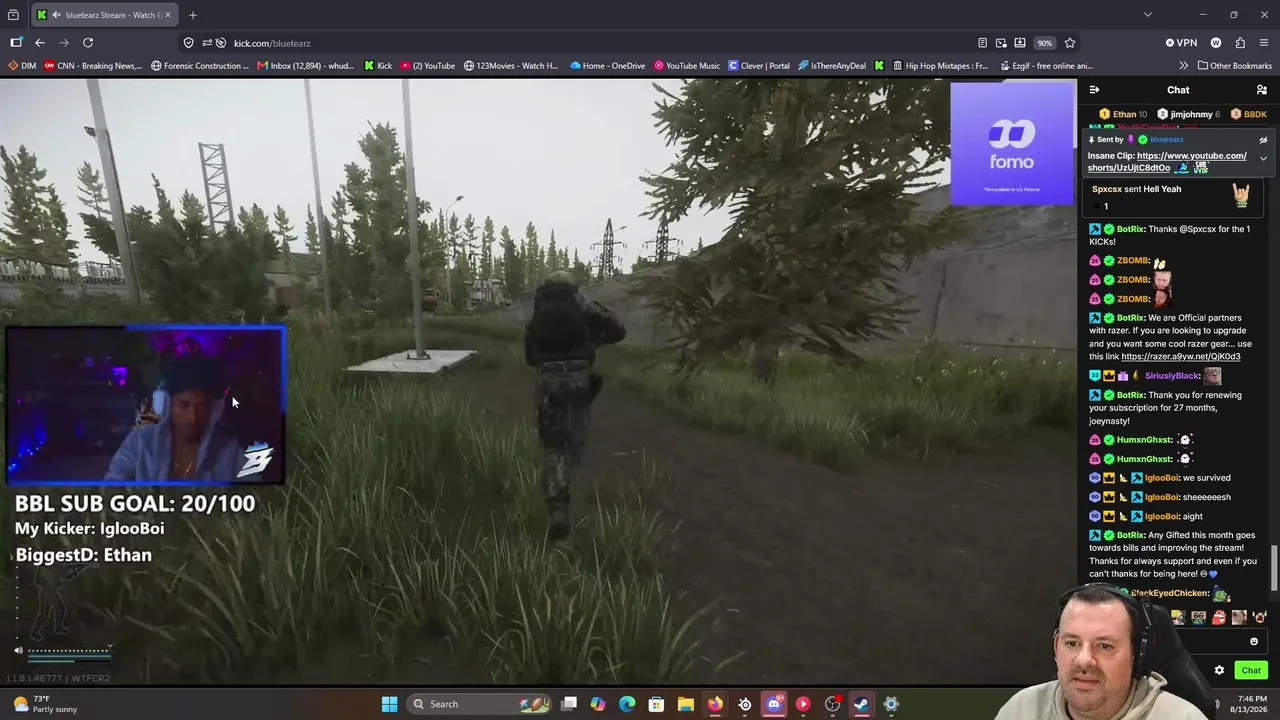This screenshot has height=720, width=1280.
Task: Open the chat user list icon
Action: [1262, 90]
